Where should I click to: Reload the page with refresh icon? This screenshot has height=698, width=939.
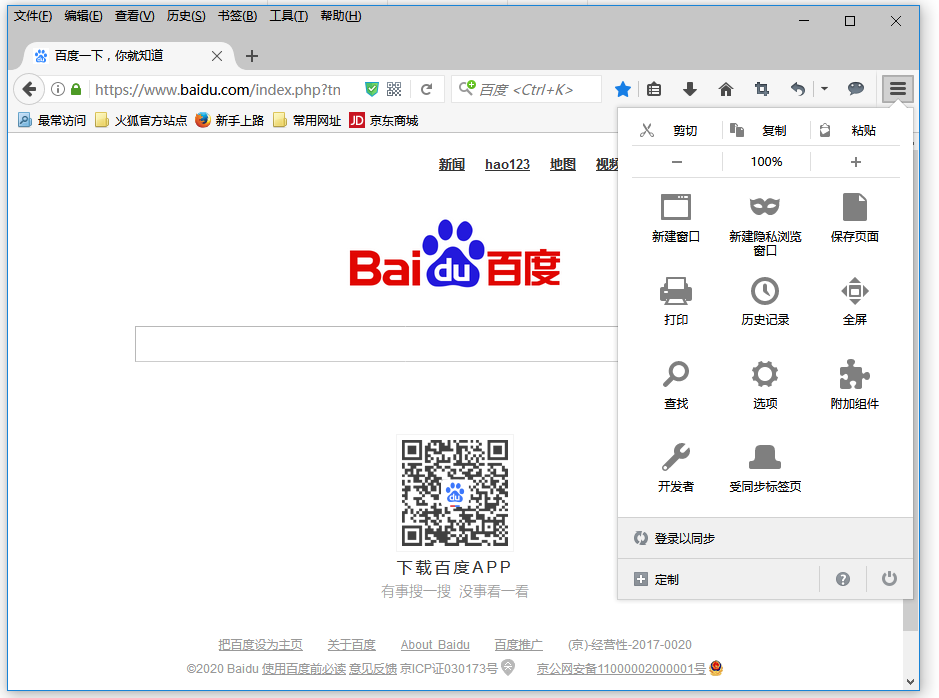pos(426,90)
